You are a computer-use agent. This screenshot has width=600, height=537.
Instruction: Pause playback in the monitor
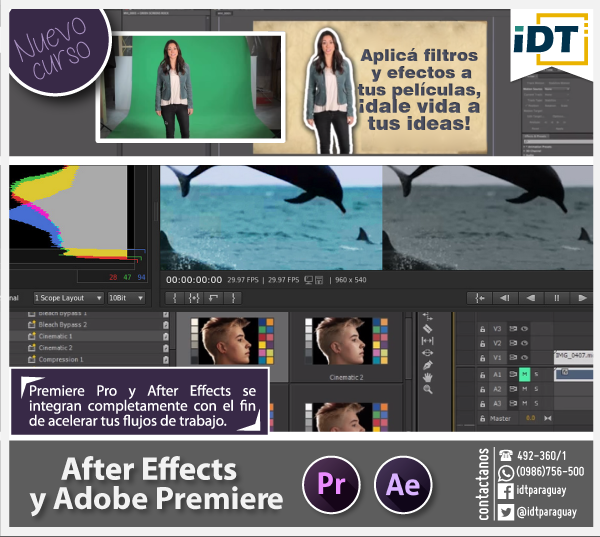point(556,298)
